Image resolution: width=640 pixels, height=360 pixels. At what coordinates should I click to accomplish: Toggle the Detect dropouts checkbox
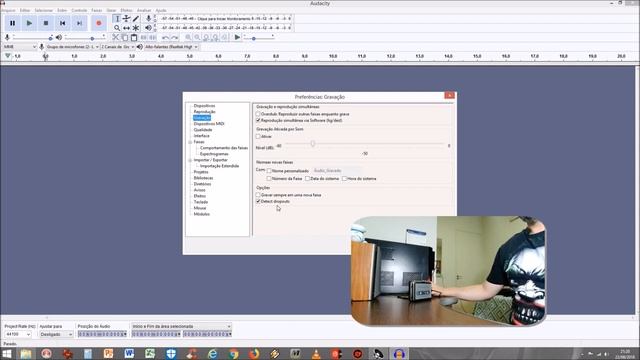coord(258,202)
